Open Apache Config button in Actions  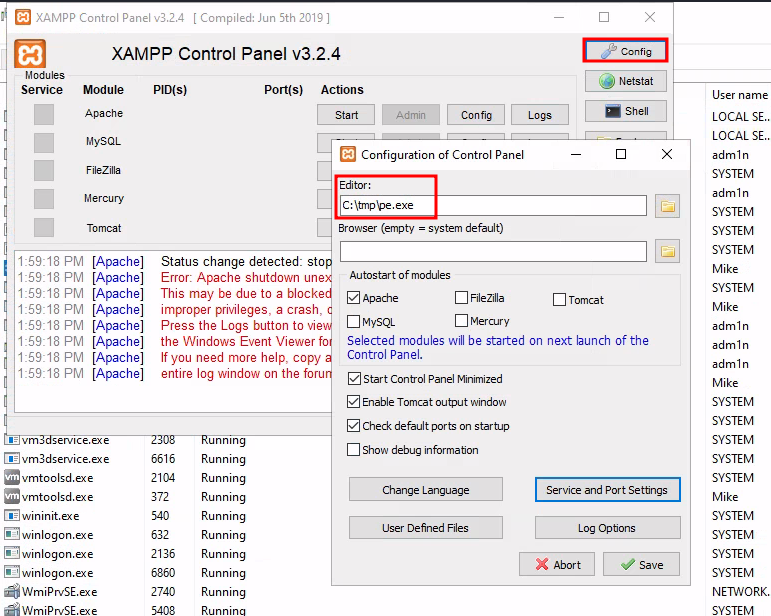tap(476, 115)
